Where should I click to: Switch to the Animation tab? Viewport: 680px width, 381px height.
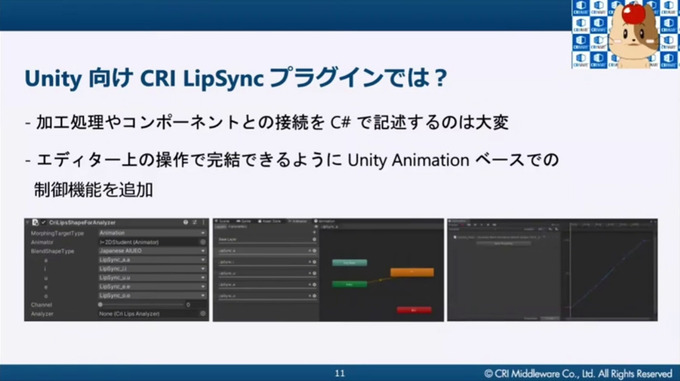tap(325, 221)
